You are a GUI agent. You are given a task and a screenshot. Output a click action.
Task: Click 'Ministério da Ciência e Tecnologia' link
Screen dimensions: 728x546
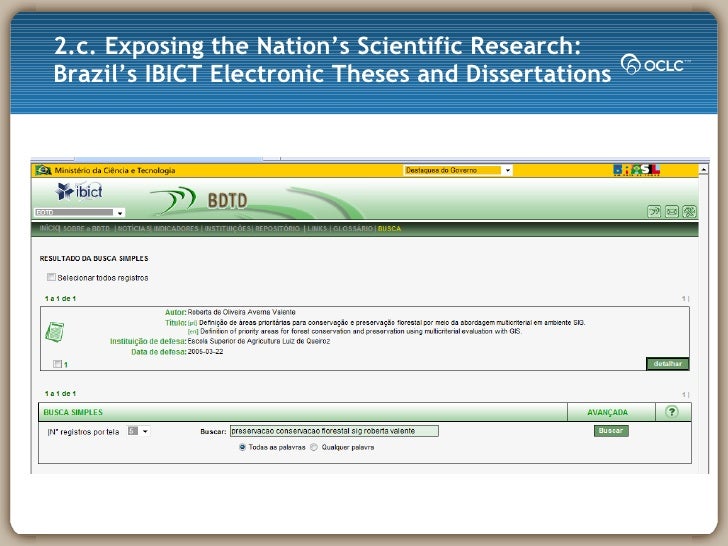pos(115,170)
